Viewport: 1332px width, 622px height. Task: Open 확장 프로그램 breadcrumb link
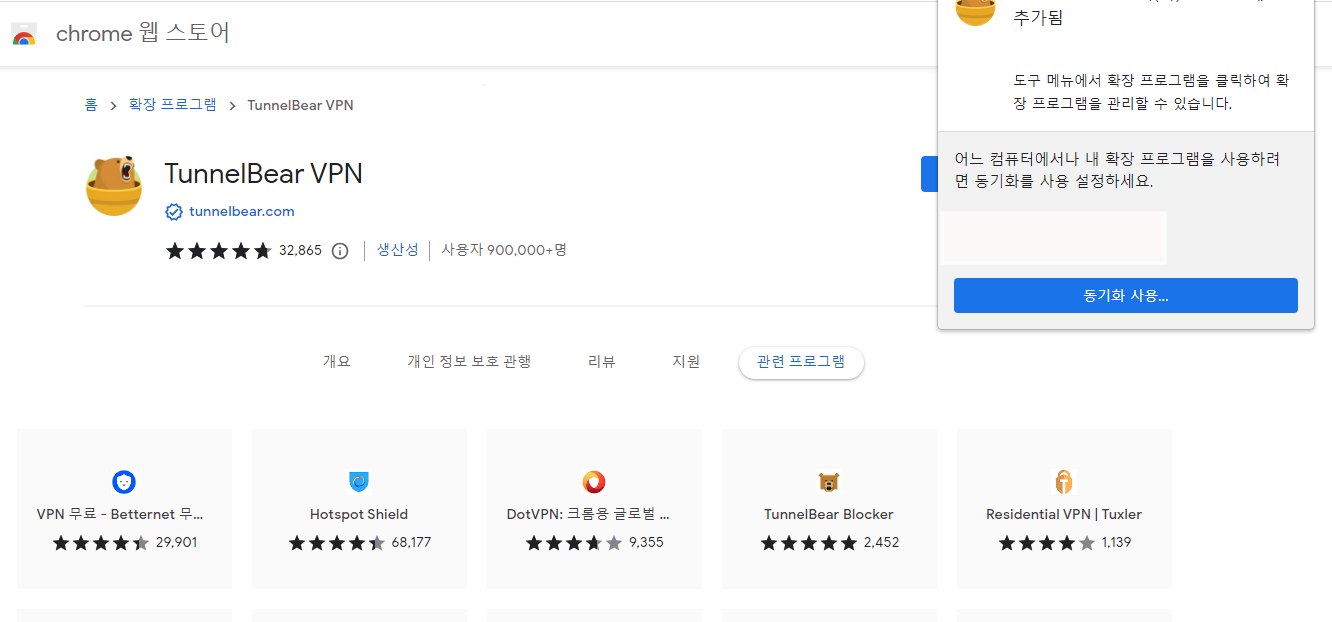pyautogui.click(x=172, y=105)
